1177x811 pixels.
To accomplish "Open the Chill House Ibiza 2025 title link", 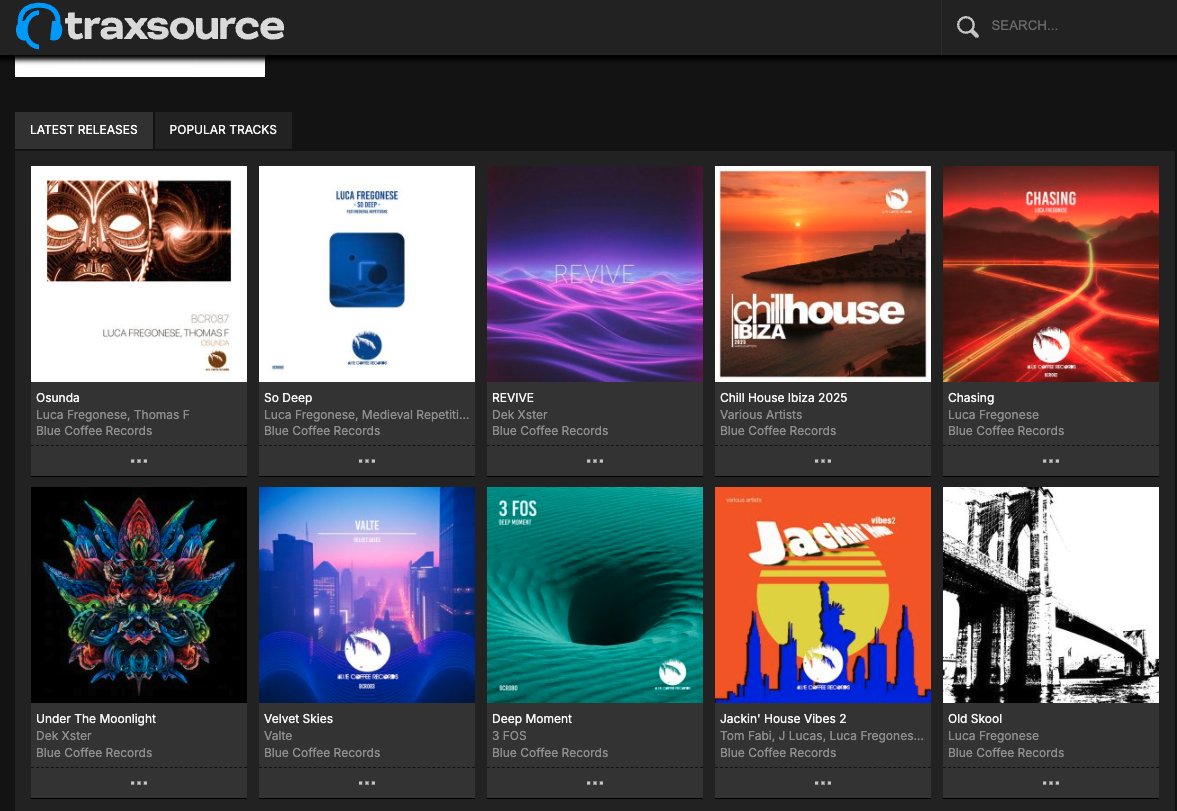I will click(784, 398).
